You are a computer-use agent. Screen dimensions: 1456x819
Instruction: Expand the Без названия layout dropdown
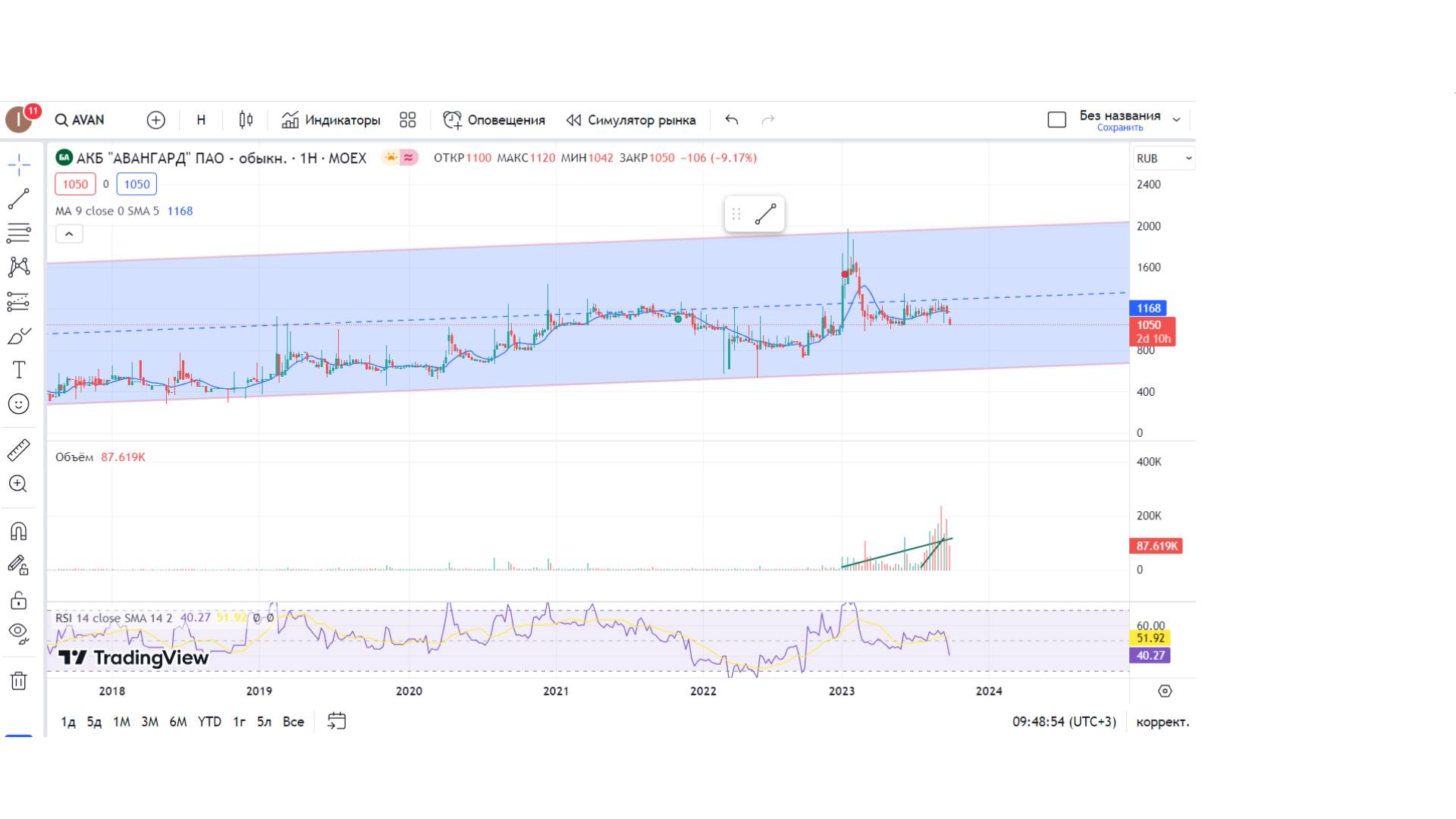(1176, 120)
